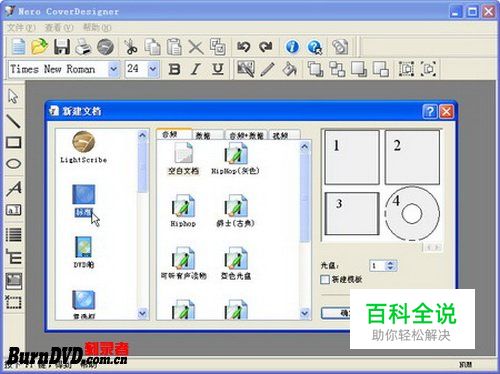Click the template list scroll-down arrow
500x374 pixels.
click(305, 313)
